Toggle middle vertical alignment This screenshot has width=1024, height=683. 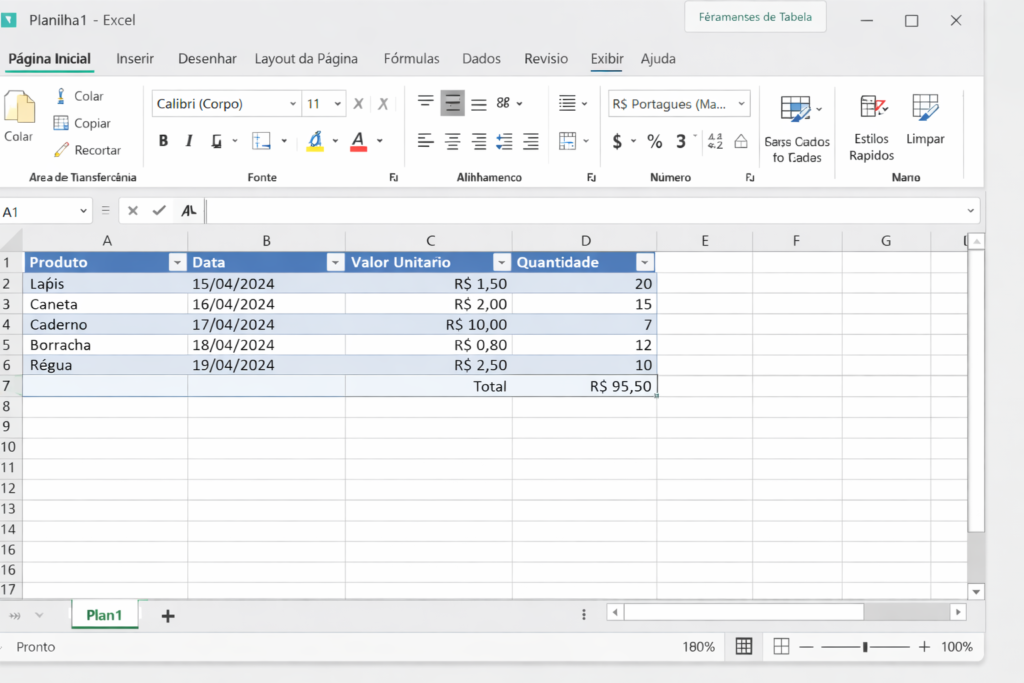click(453, 103)
